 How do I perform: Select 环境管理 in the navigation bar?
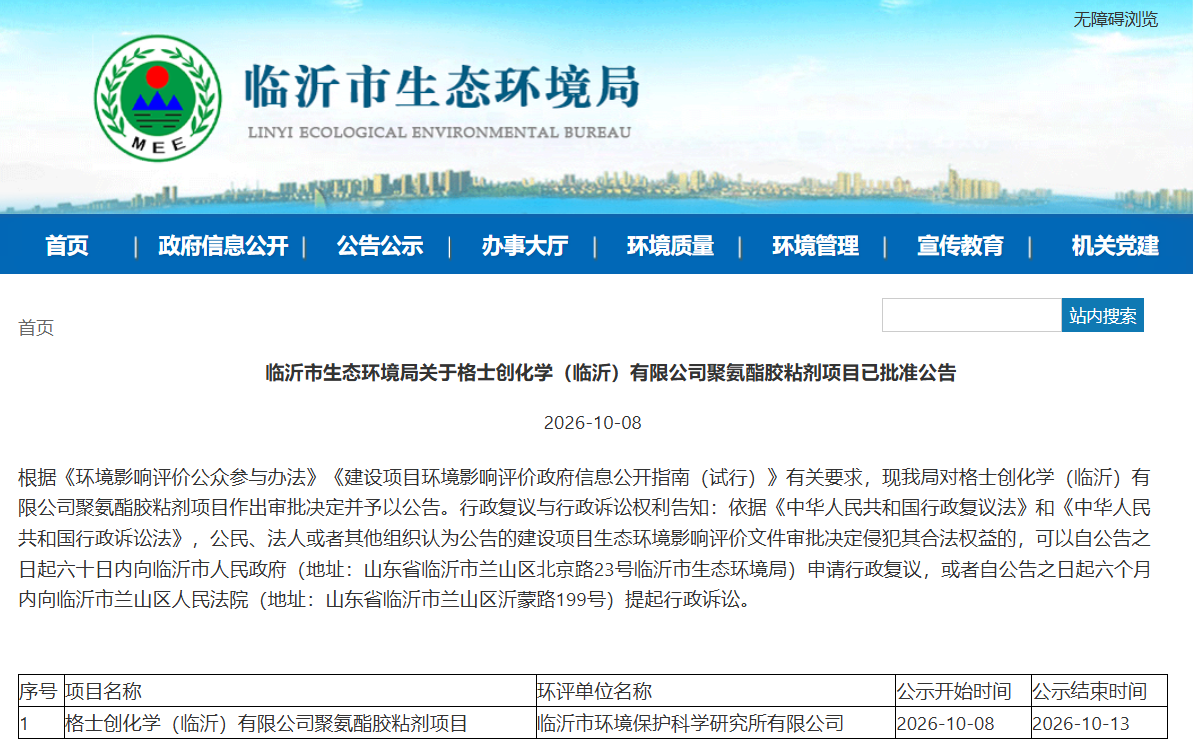[816, 246]
